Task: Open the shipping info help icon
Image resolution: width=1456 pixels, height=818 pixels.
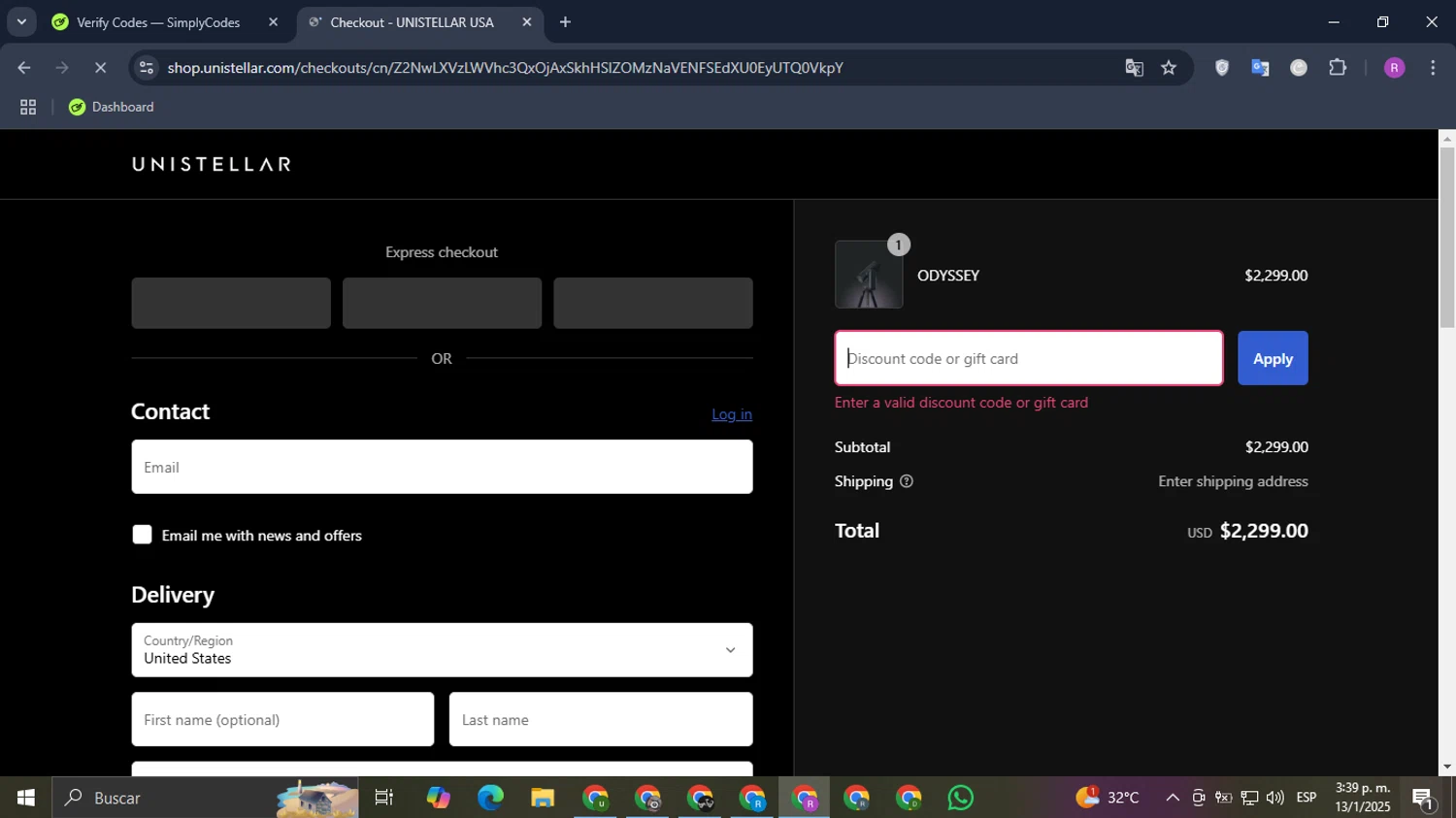Action: coord(907,481)
